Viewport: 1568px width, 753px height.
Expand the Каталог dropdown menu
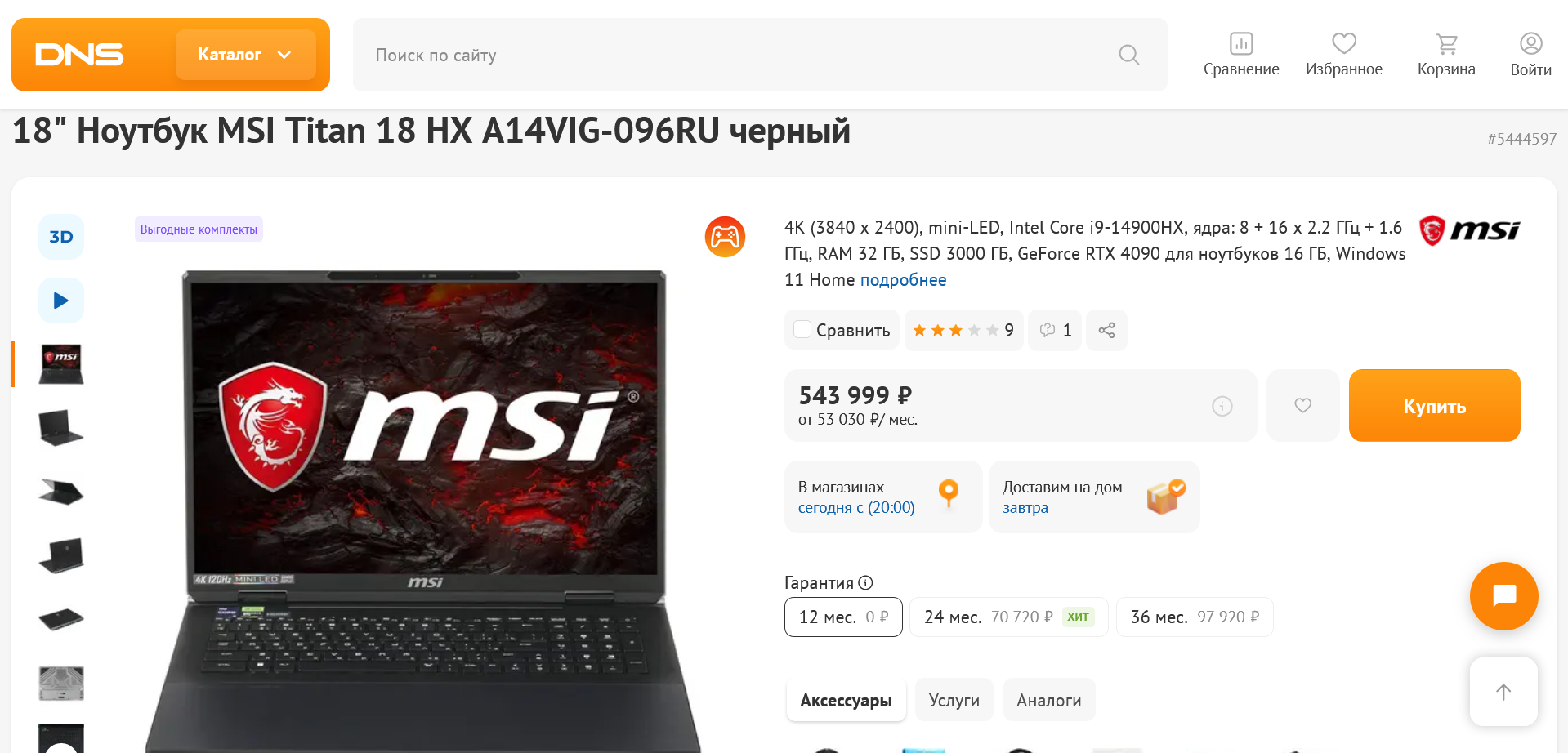point(245,55)
